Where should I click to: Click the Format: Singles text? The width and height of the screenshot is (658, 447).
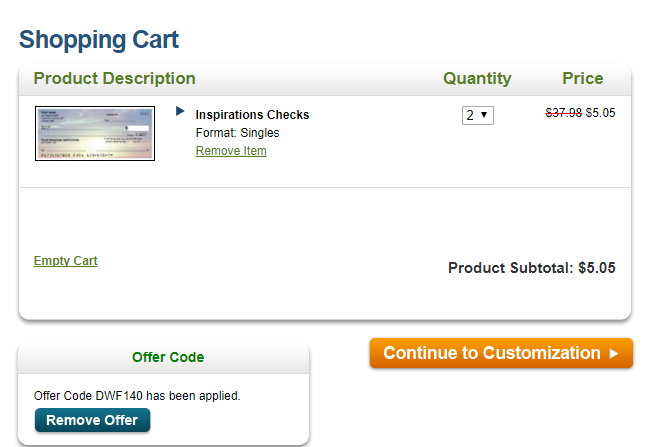(237, 133)
